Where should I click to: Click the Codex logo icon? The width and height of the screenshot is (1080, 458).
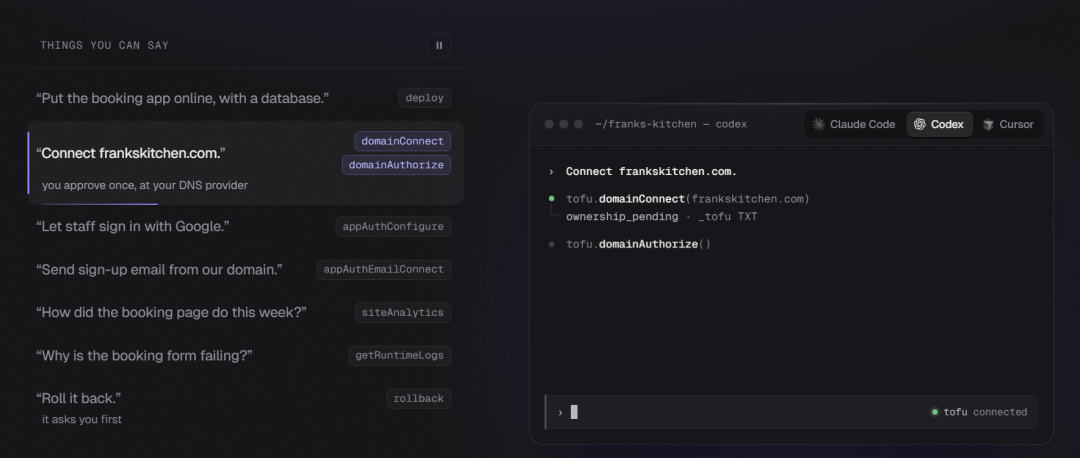[920, 124]
